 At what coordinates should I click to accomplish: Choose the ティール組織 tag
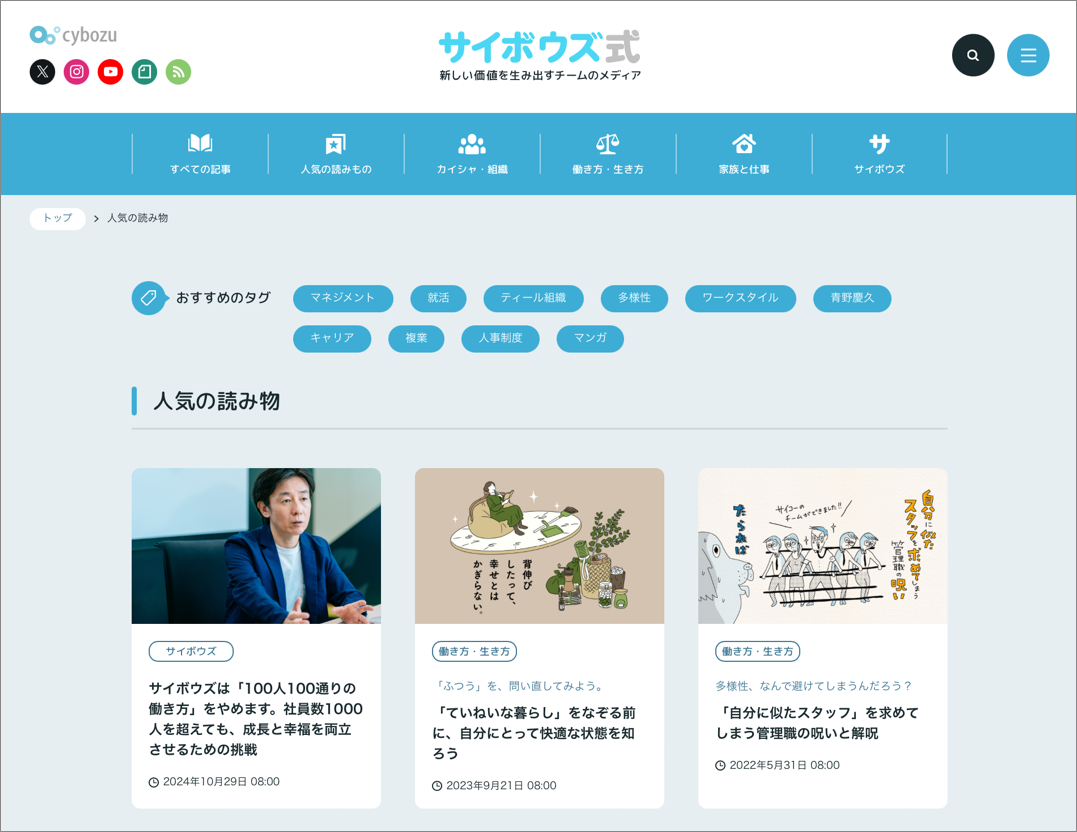(x=533, y=298)
